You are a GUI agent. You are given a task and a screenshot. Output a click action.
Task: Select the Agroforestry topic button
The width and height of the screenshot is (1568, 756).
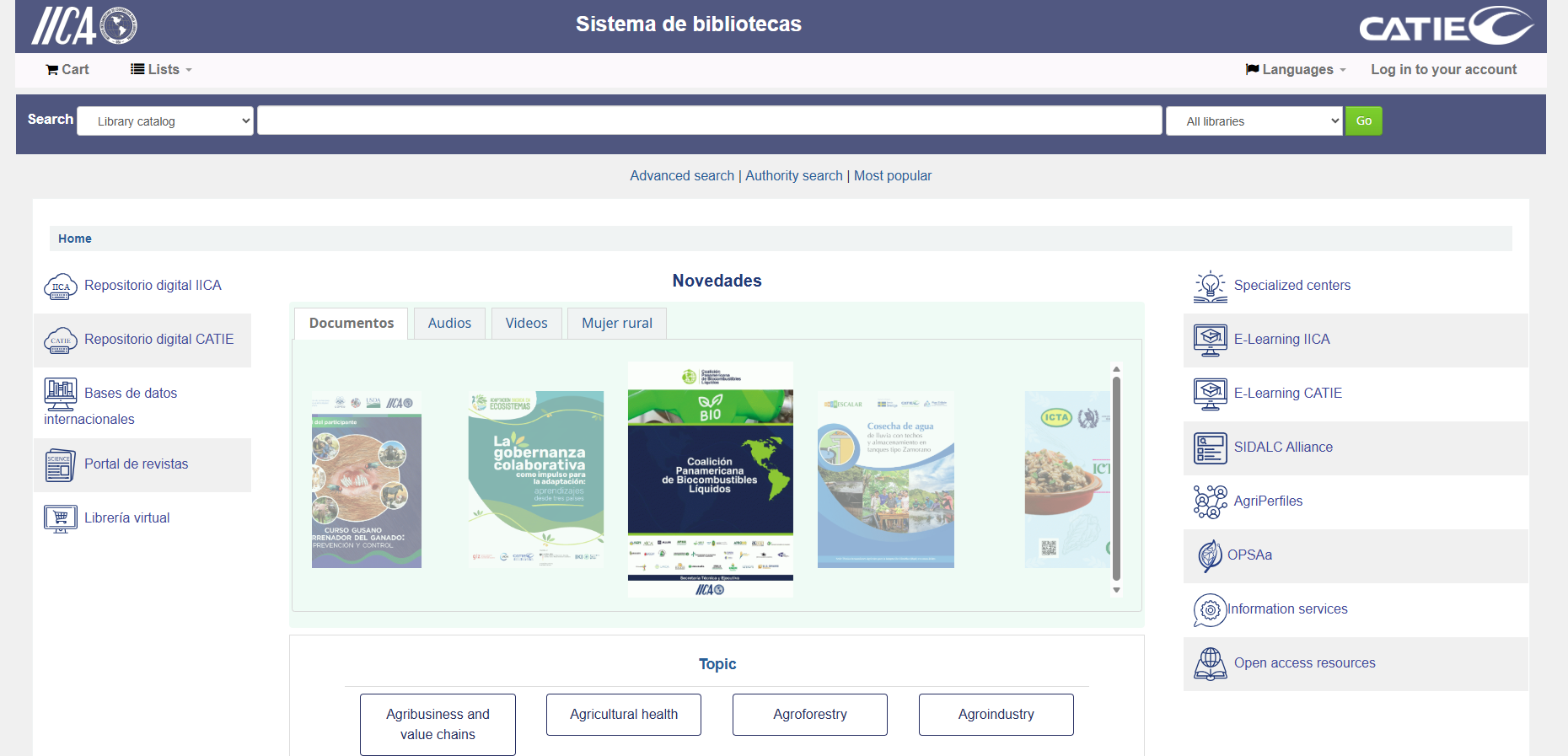tap(810, 714)
